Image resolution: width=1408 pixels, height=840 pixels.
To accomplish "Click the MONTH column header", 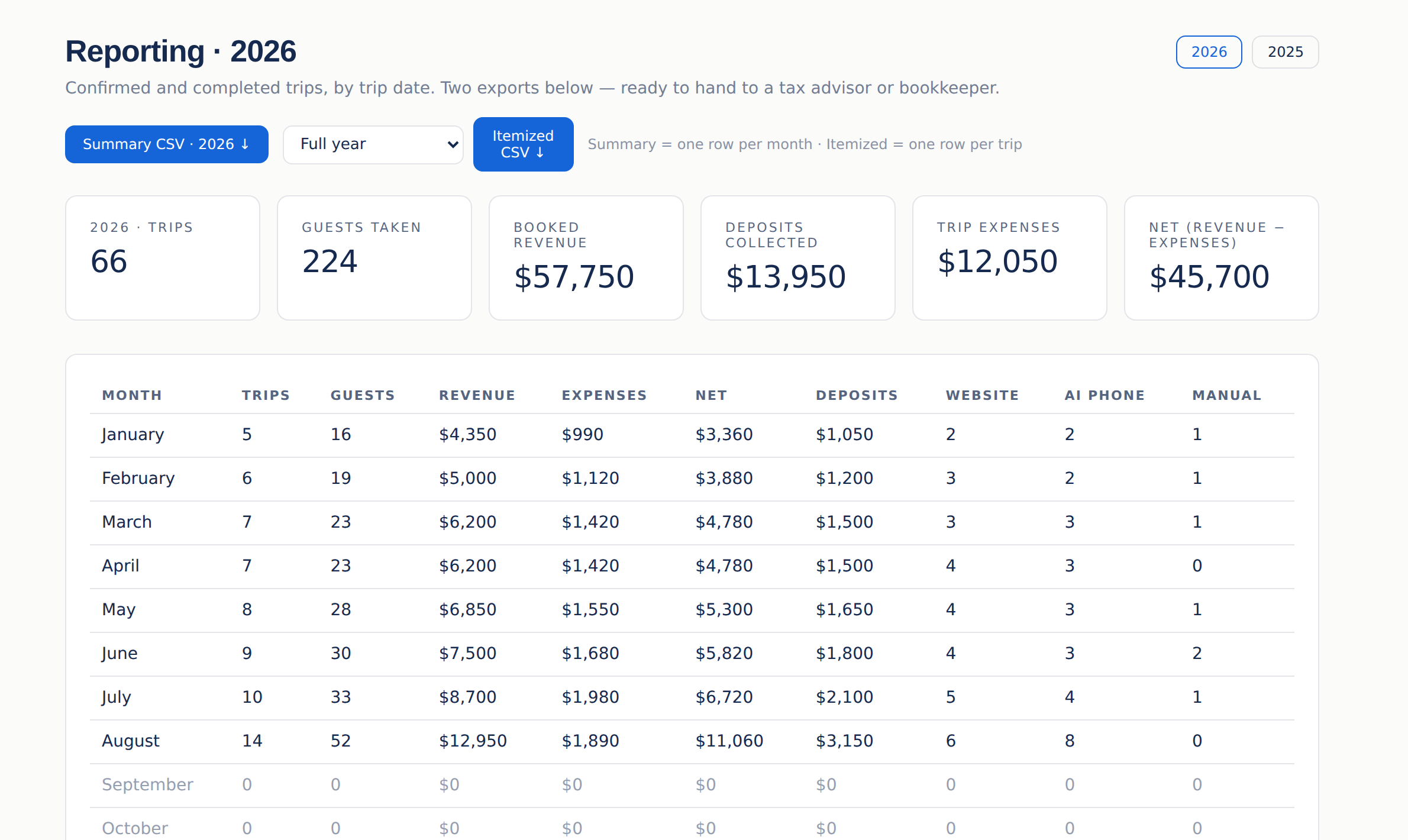I will coord(132,395).
